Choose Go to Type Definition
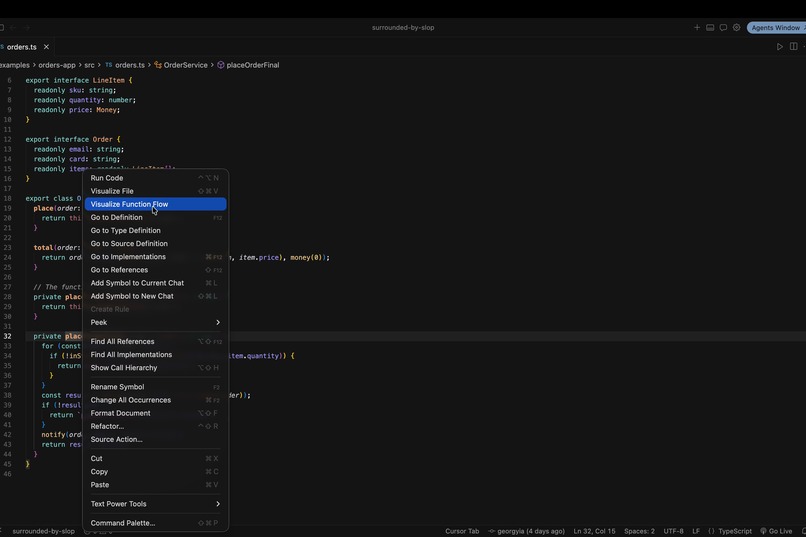This screenshot has width=806, height=537. [x=155, y=231]
